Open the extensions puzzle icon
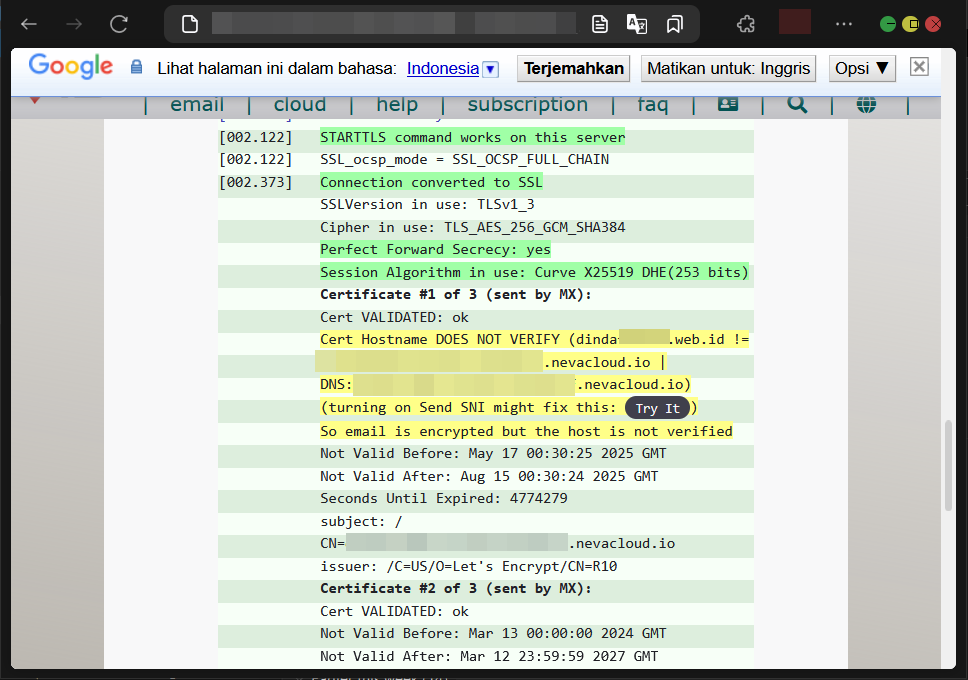This screenshot has width=968, height=680. [746, 24]
